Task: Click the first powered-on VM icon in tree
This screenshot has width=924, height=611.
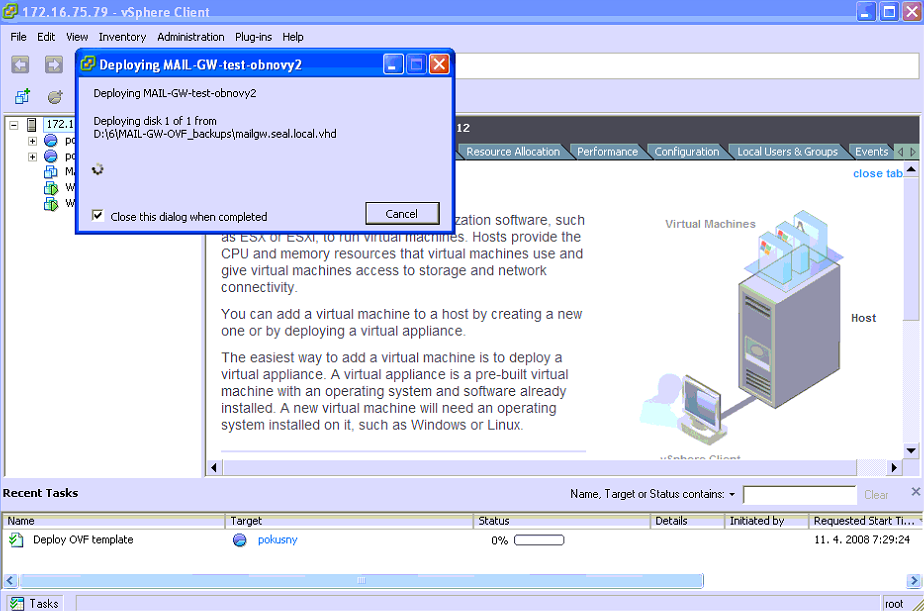Action: coord(51,188)
